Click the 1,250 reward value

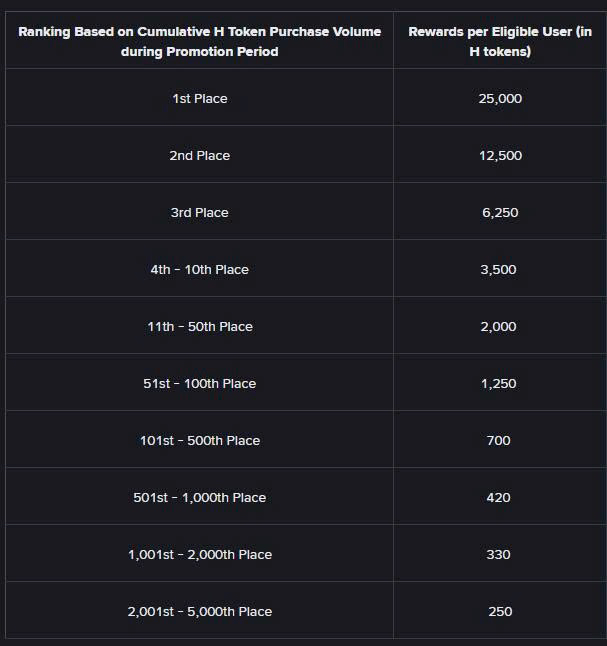(x=499, y=384)
